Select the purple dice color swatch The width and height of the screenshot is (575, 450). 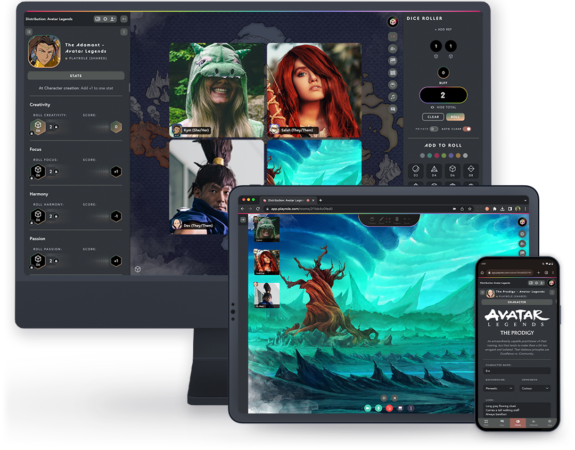451,156
